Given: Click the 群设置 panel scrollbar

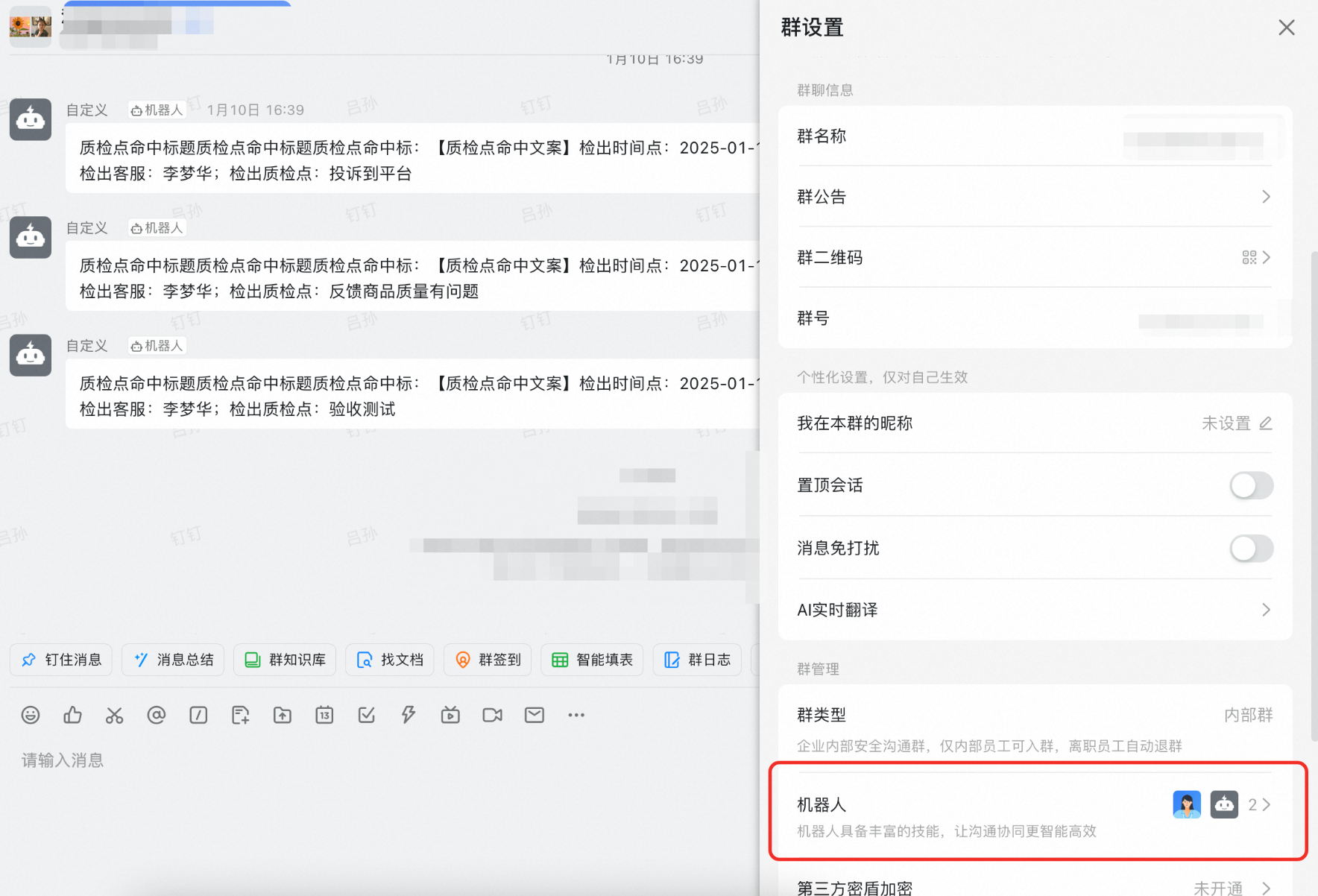Looking at the screenshot, I should (x=1314, y=496).
